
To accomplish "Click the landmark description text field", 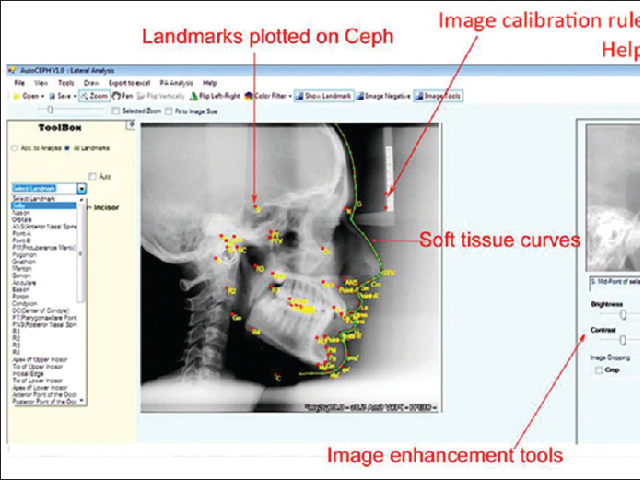I will [612, 281].
